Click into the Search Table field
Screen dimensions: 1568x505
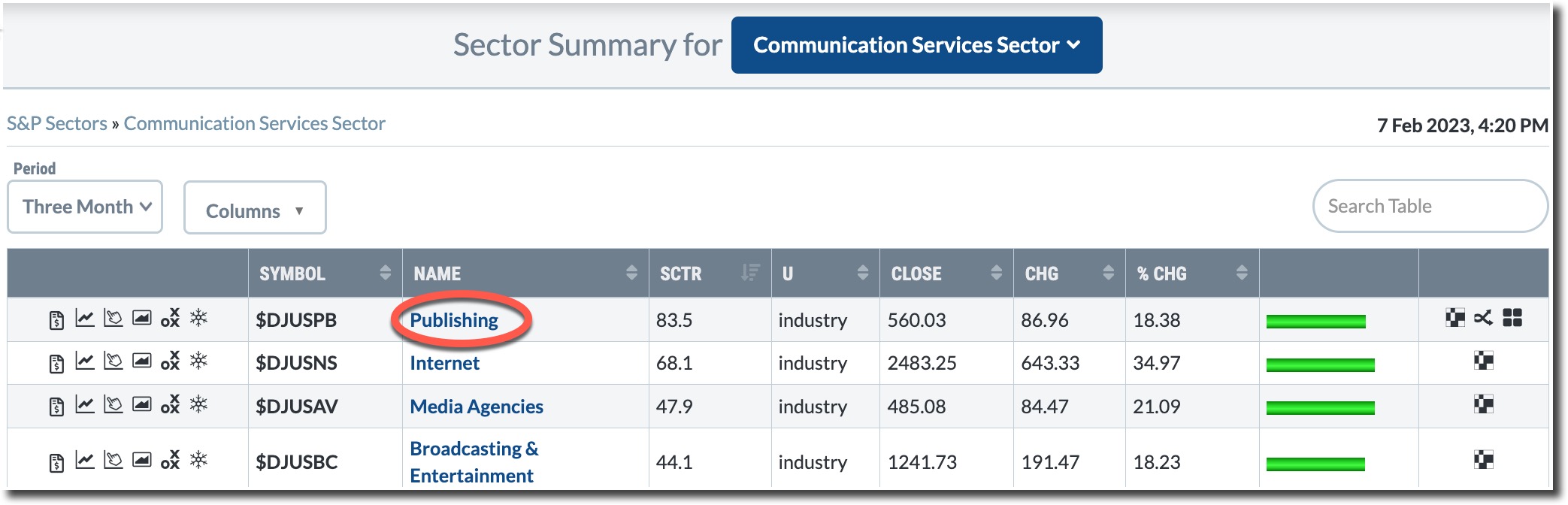[1428, 206]
